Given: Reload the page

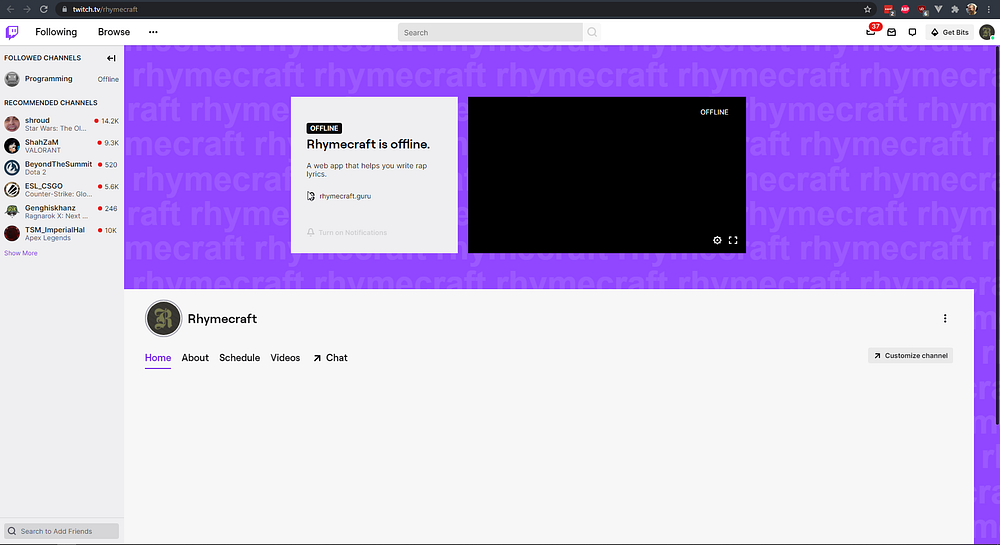Looking at the screenshot, I should pyautogui.click(x=43, y=9).
